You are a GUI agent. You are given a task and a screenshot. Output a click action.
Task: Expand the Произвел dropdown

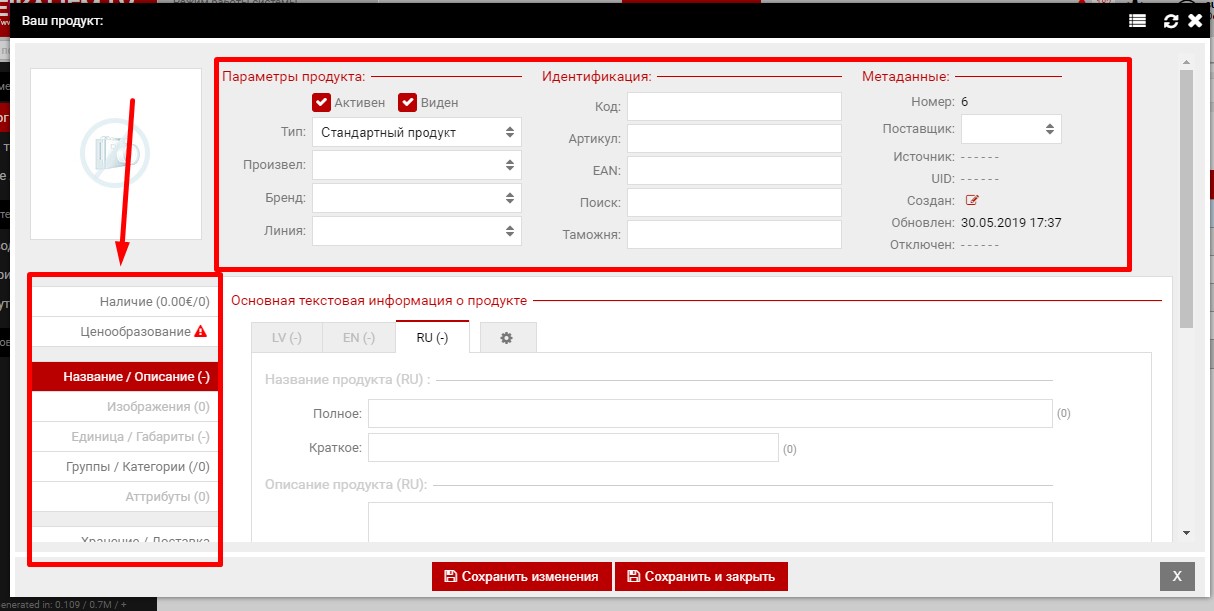[416, 165]
